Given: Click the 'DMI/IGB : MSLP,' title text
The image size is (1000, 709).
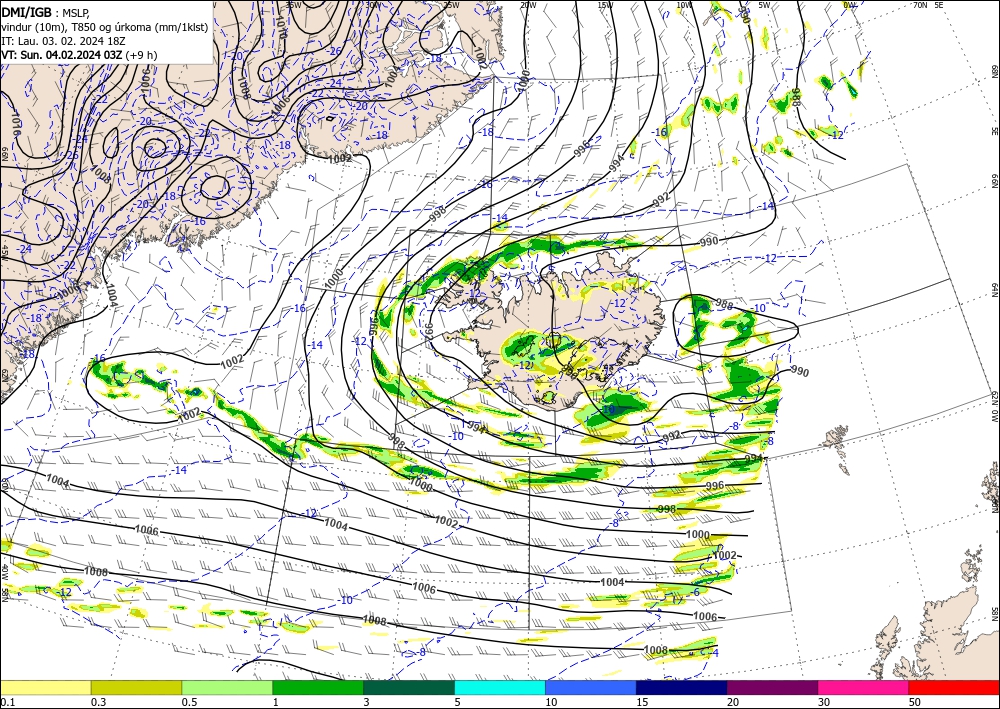Looking at the screenshot, I should 45,11.
